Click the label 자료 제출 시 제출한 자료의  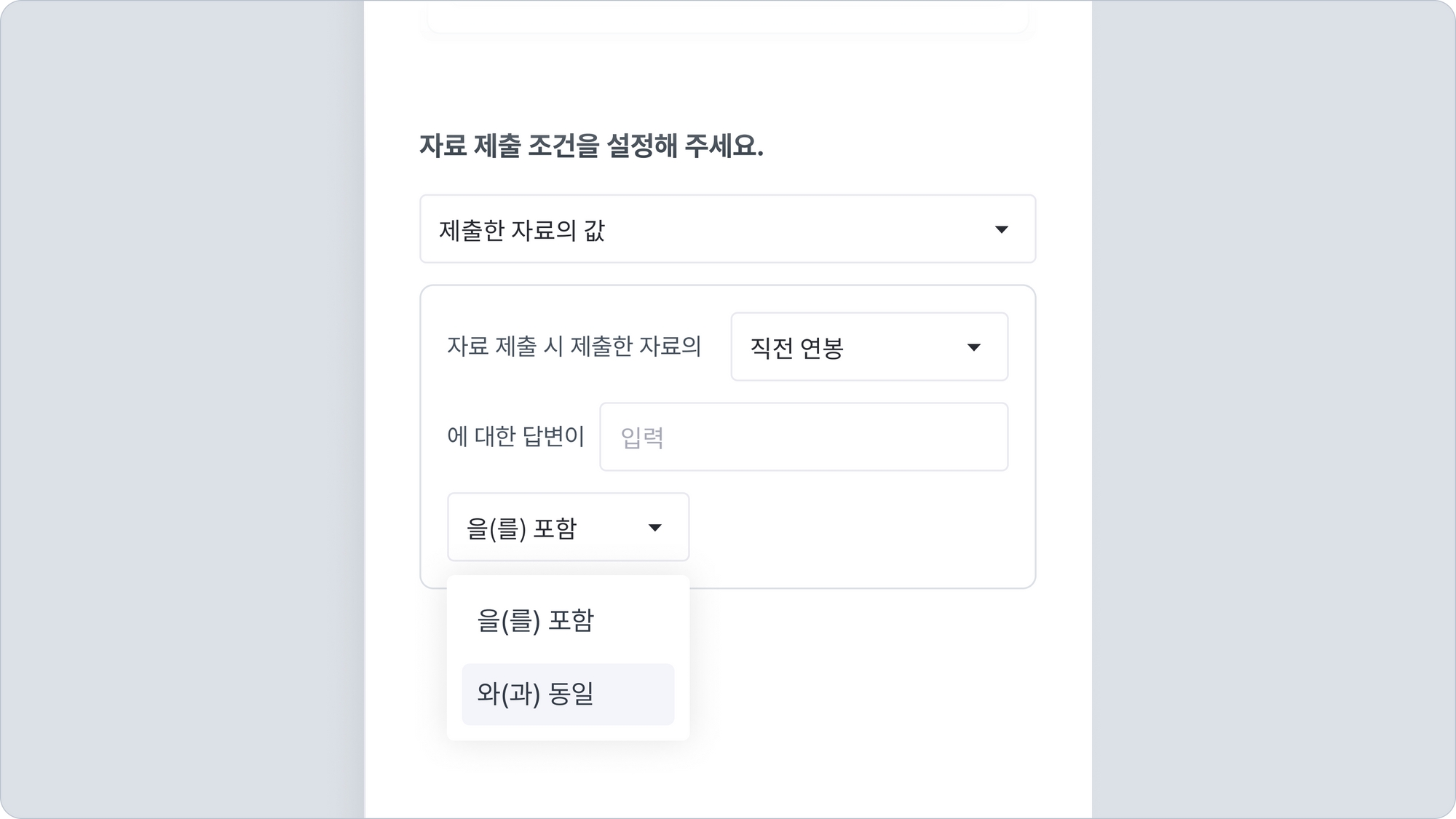pos(574,347)
